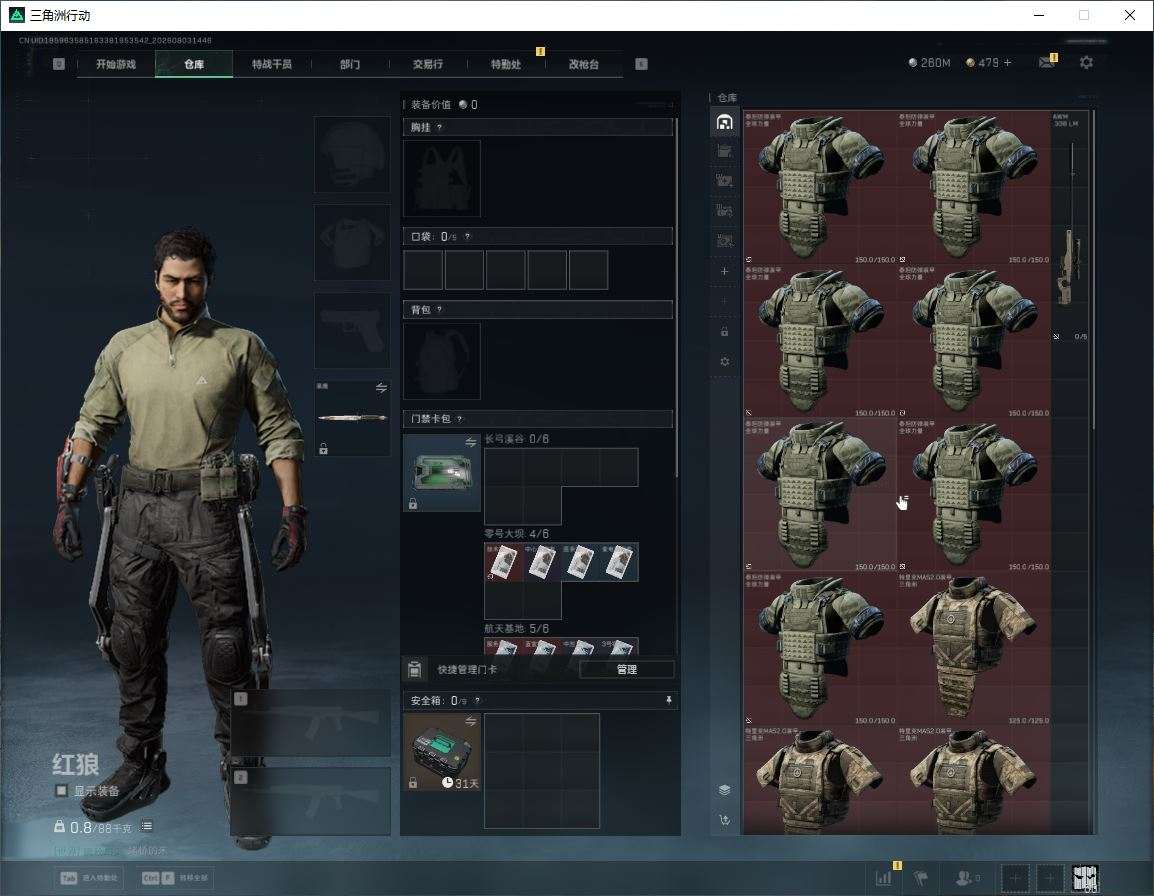Toggle the 显示装备 checkbox
1154x896 pixels.
coord(62,791)
